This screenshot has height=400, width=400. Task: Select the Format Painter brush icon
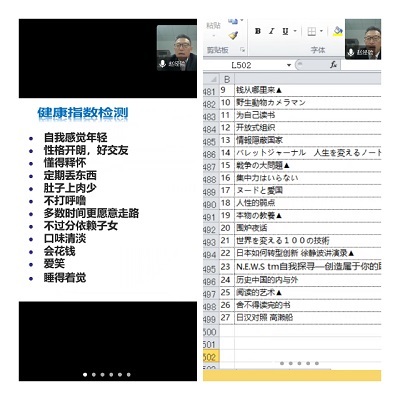click(233, 35)
